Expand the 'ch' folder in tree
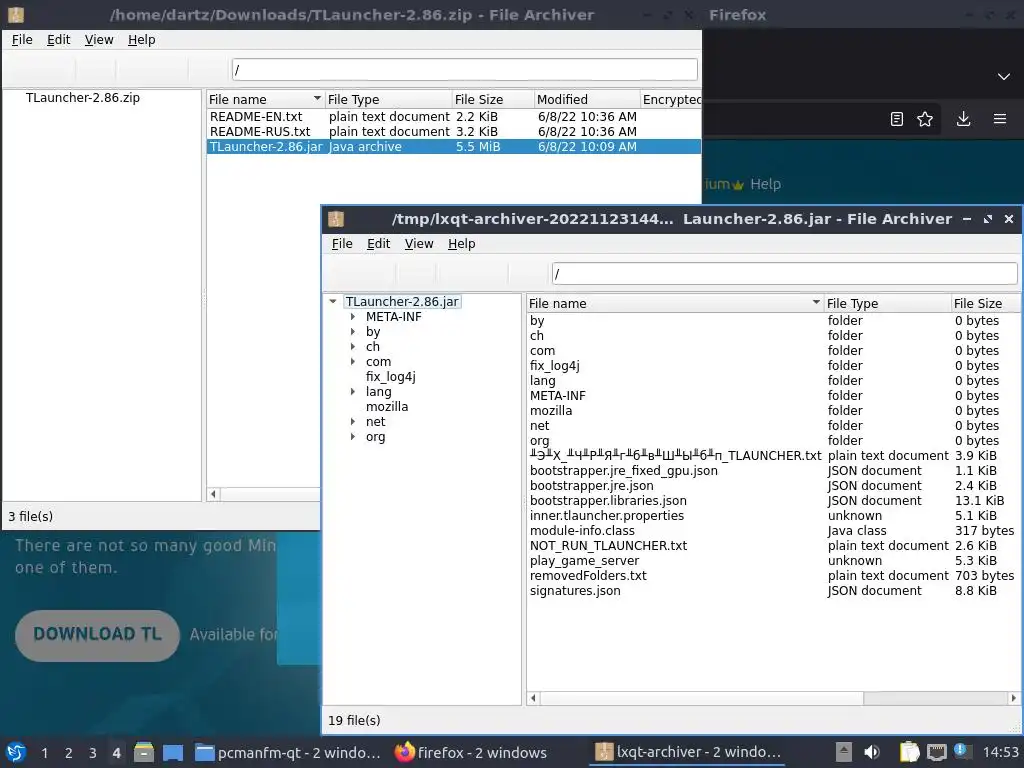Image resolution: width=1024 pixels, height=768 pixels. click(x=353, y=347)
